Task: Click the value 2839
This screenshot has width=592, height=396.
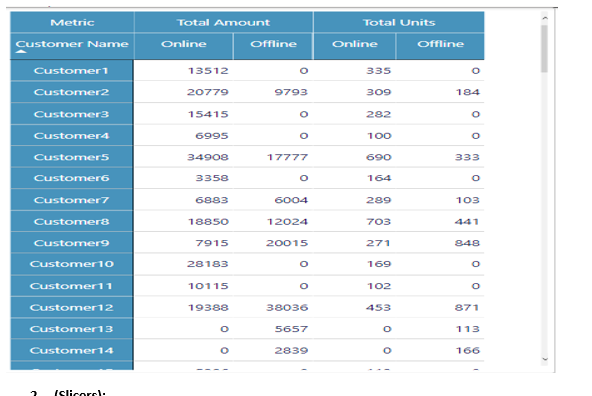Action: tap(291, 350)
